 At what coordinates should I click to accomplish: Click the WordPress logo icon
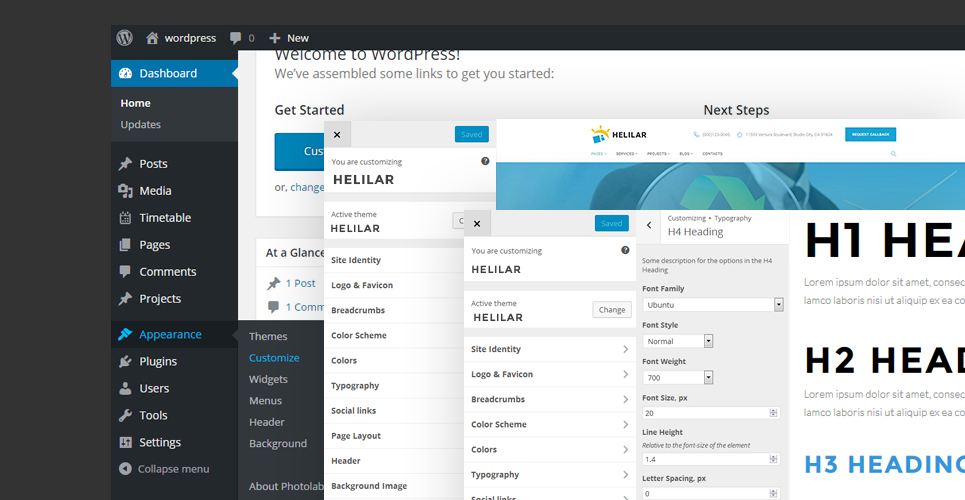click(x=124, y=38)
